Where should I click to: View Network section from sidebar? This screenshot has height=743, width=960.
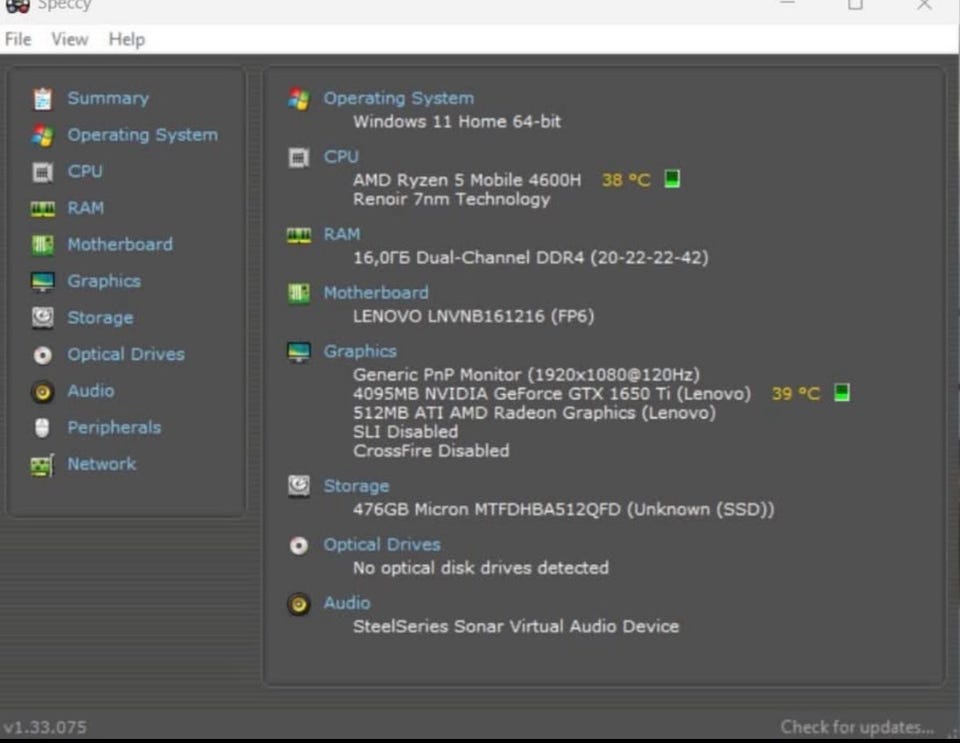tap(102, 464)
